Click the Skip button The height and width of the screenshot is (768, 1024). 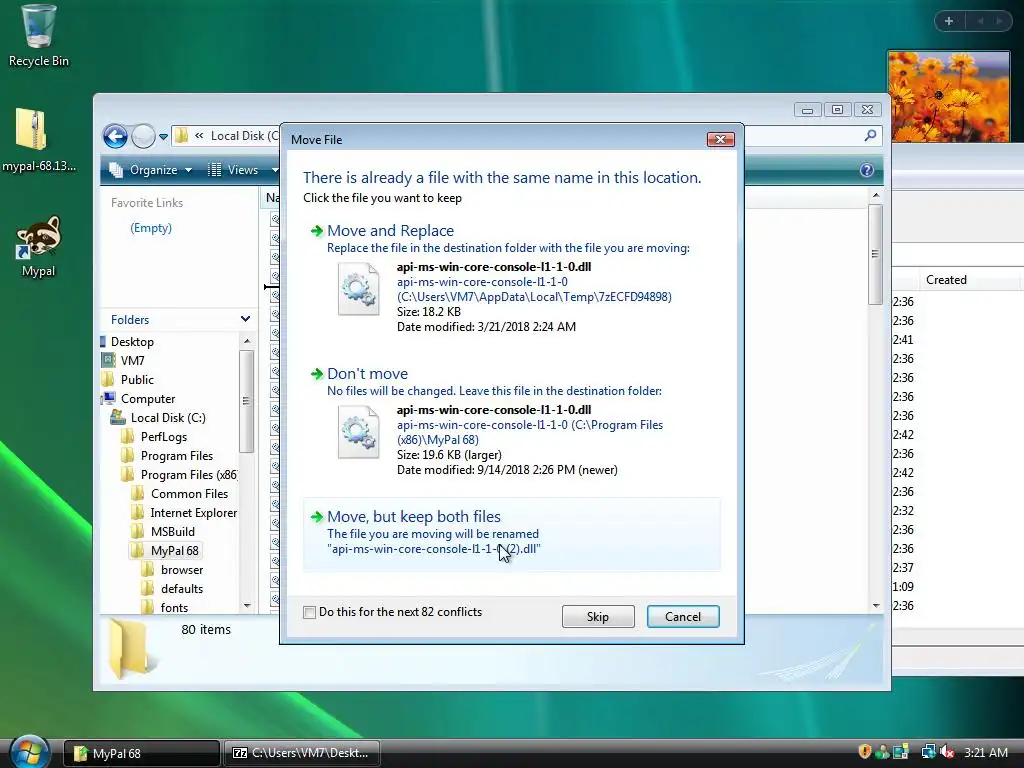tap(598, 616)
